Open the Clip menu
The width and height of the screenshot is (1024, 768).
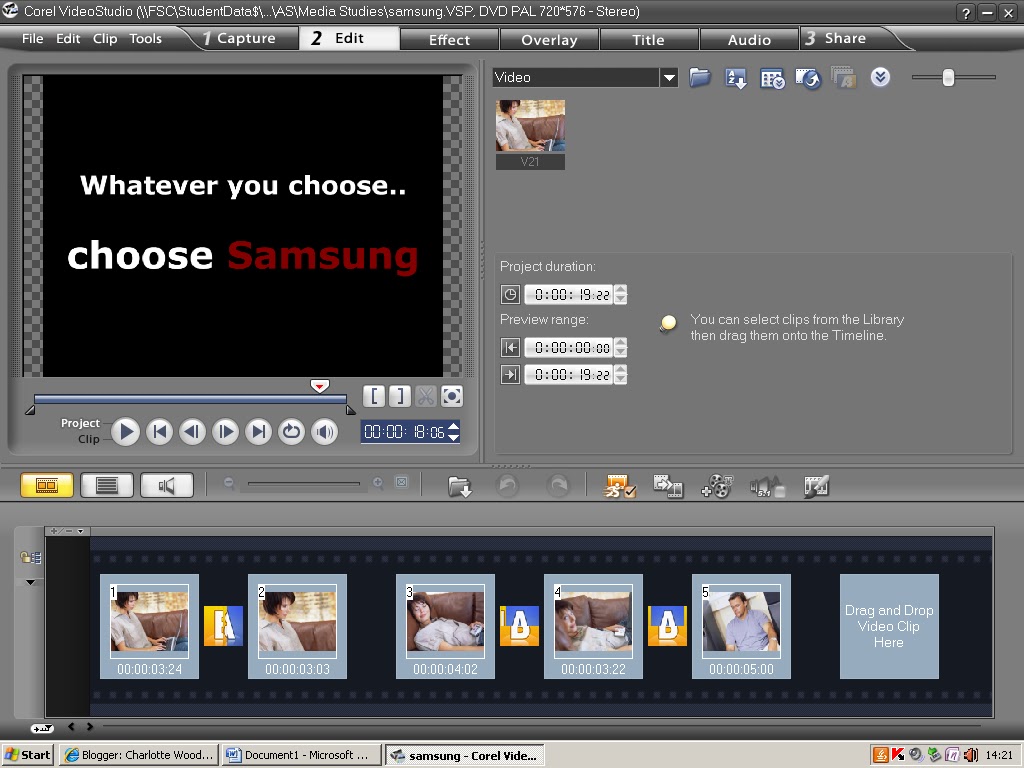pyautogui.click(x=105, y=39)
